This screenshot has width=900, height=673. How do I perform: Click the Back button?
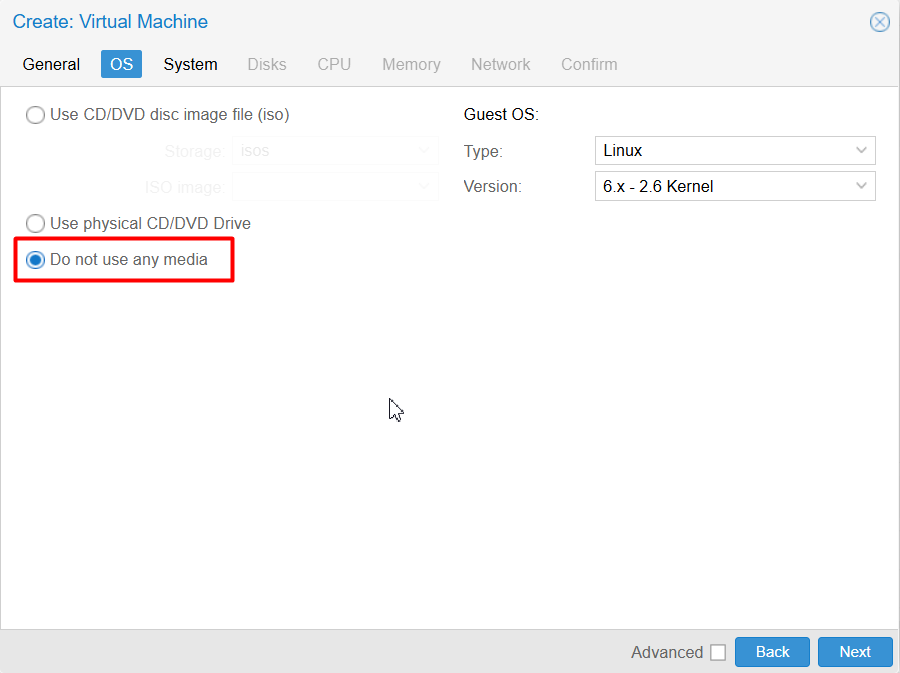pyautogui.click(x=772, y=652)
